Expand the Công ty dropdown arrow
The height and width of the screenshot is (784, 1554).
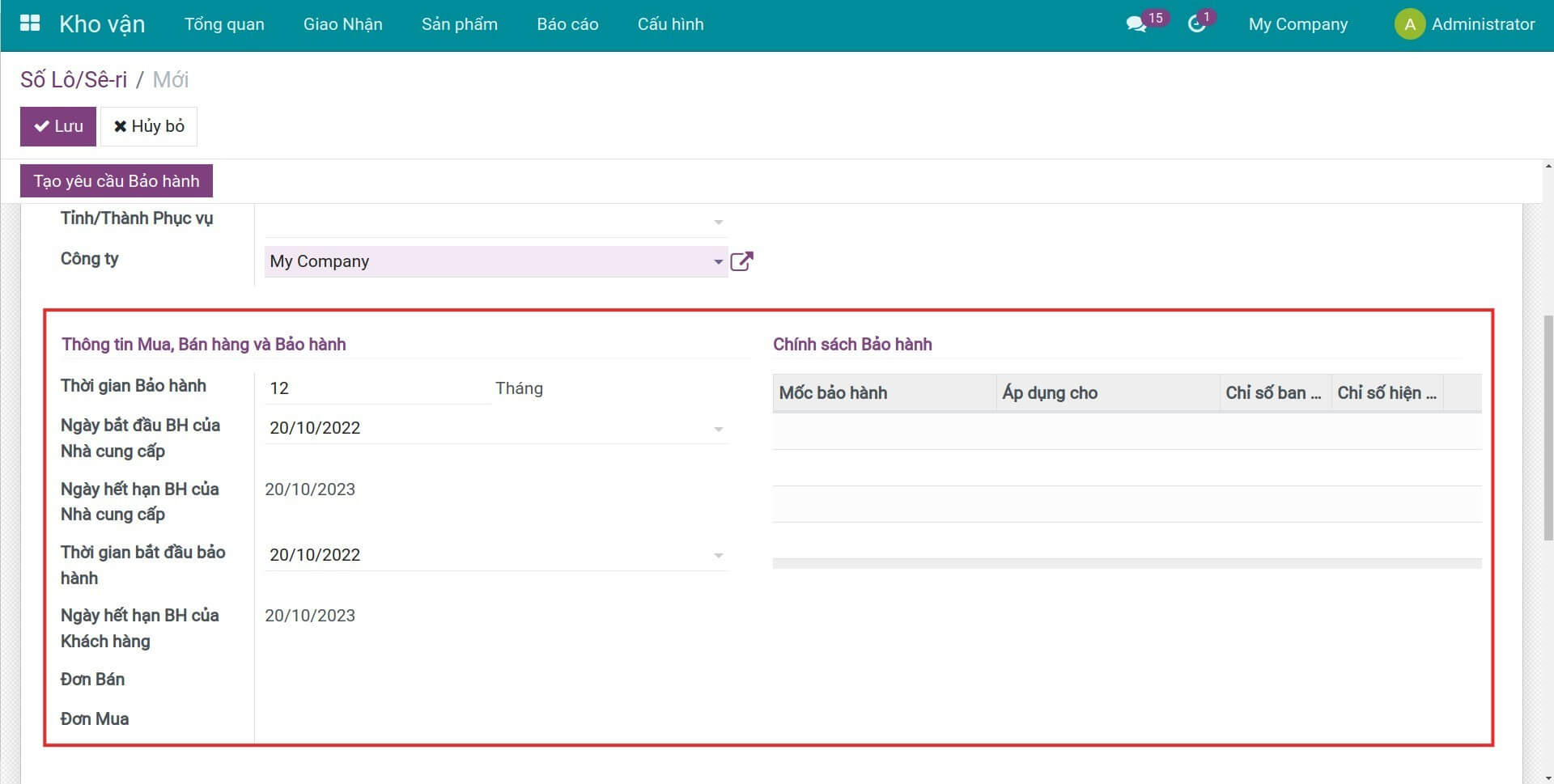[718, 261]
